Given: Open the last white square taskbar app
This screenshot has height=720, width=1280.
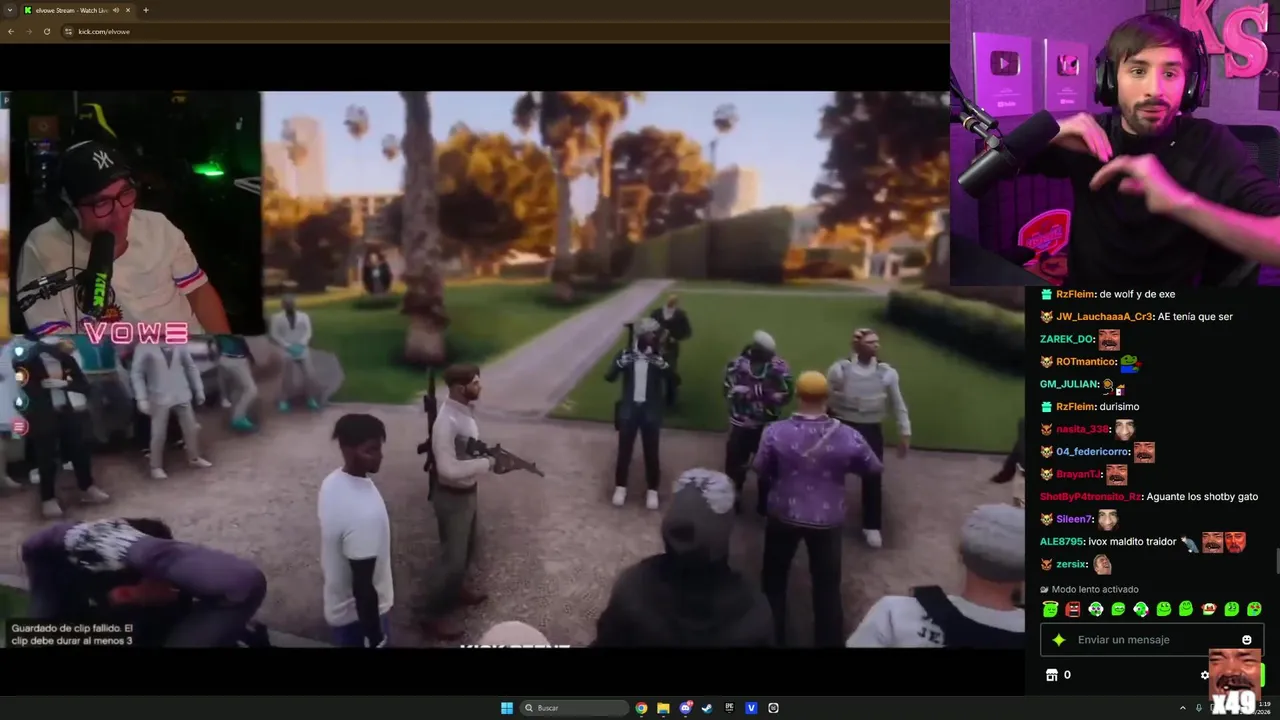Looking at the screenshot, I should pyautogui.click(x=773, y=708).
